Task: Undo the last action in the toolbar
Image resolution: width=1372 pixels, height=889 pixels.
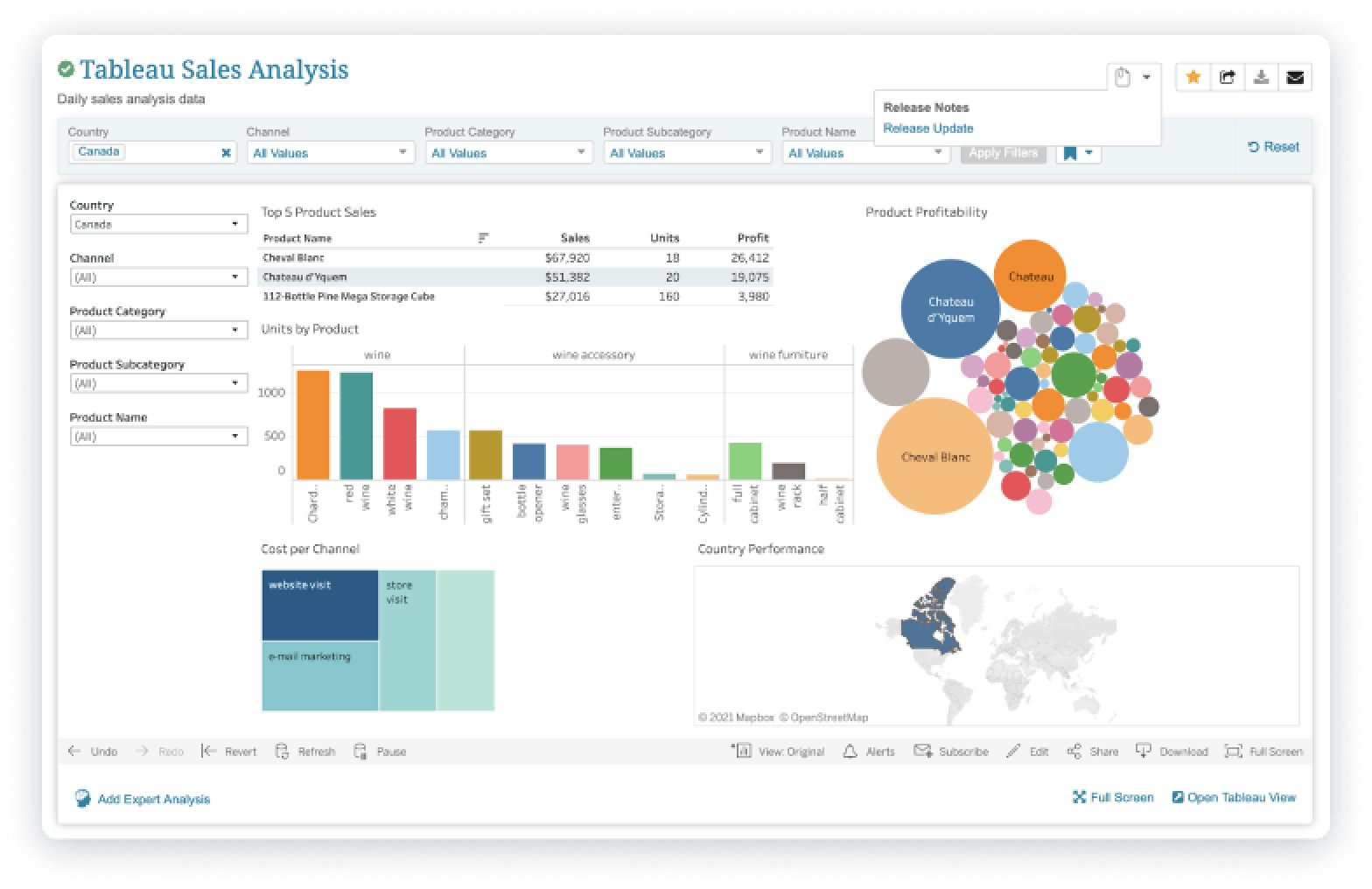Action: pos(93,752)
